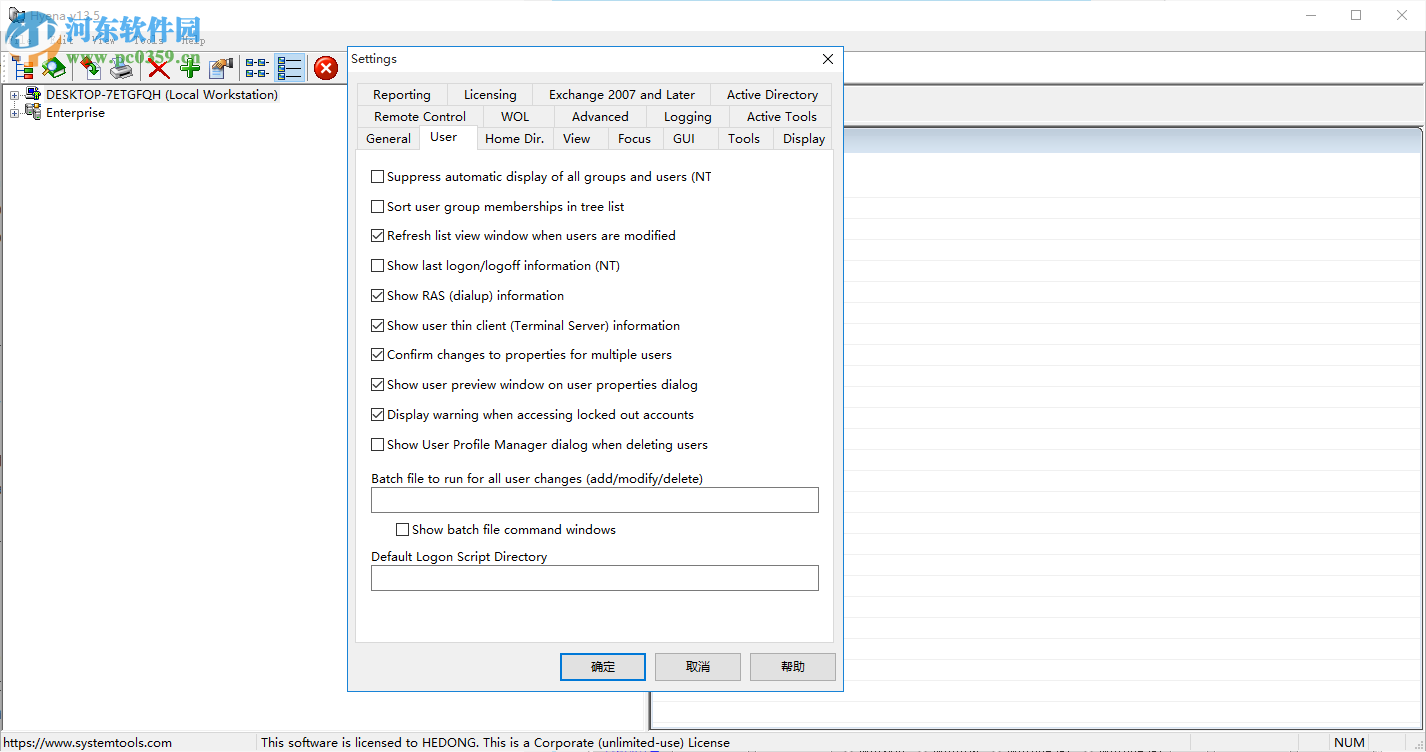
Task: Go to the Home Dir. tab
Action: tap(514, 139)
